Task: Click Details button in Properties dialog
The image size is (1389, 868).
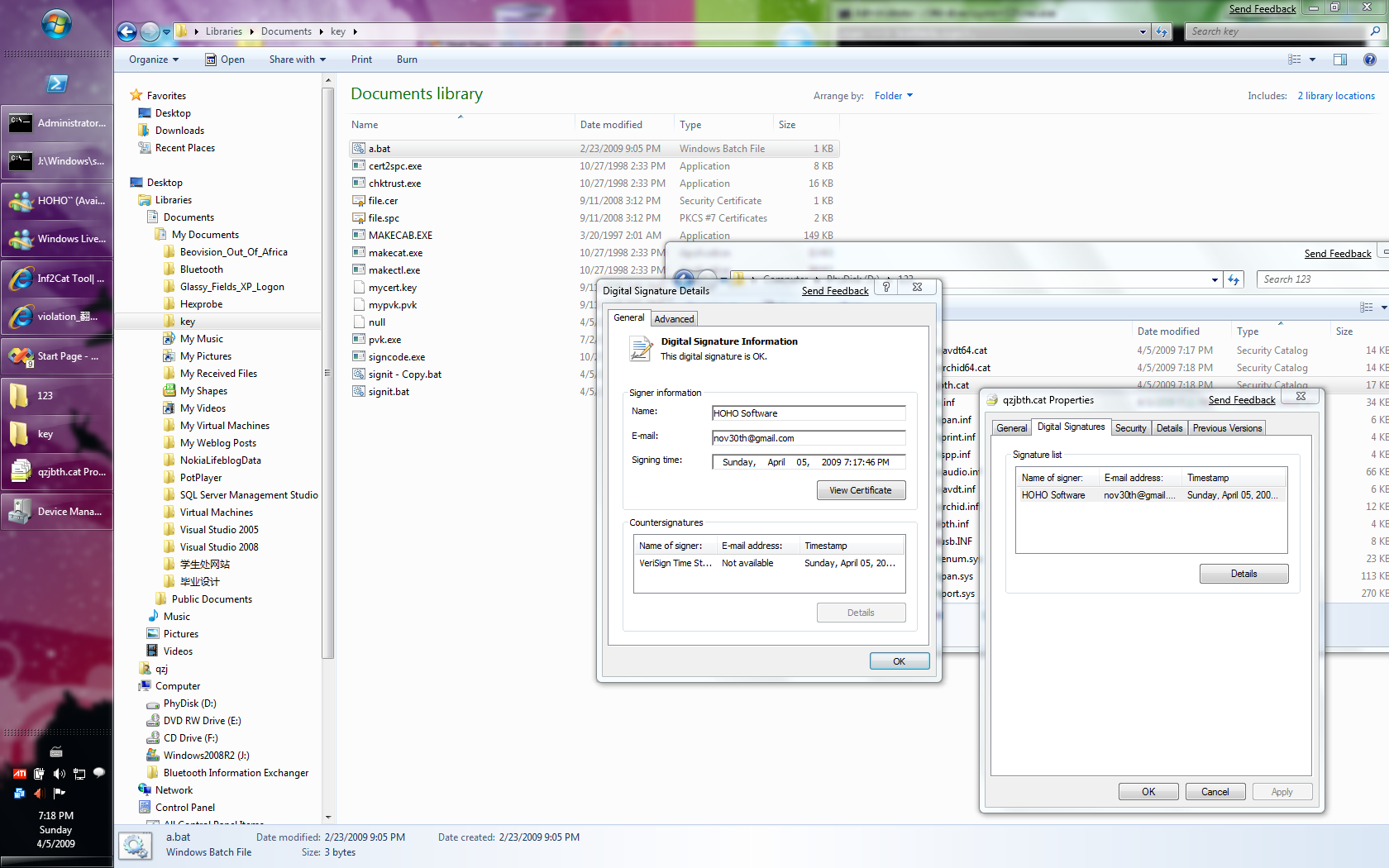Action: click(x=1243, y=574)
